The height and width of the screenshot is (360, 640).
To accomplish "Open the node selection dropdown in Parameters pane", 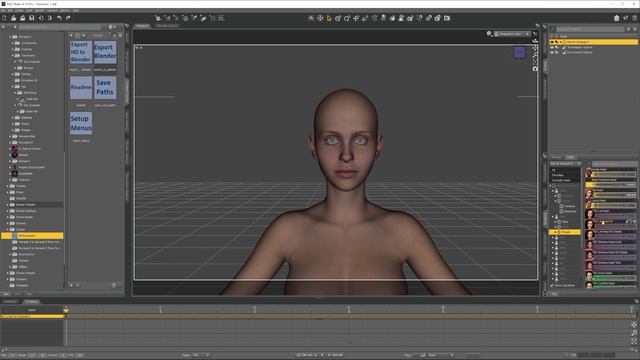I will click(x=565, y=164).
